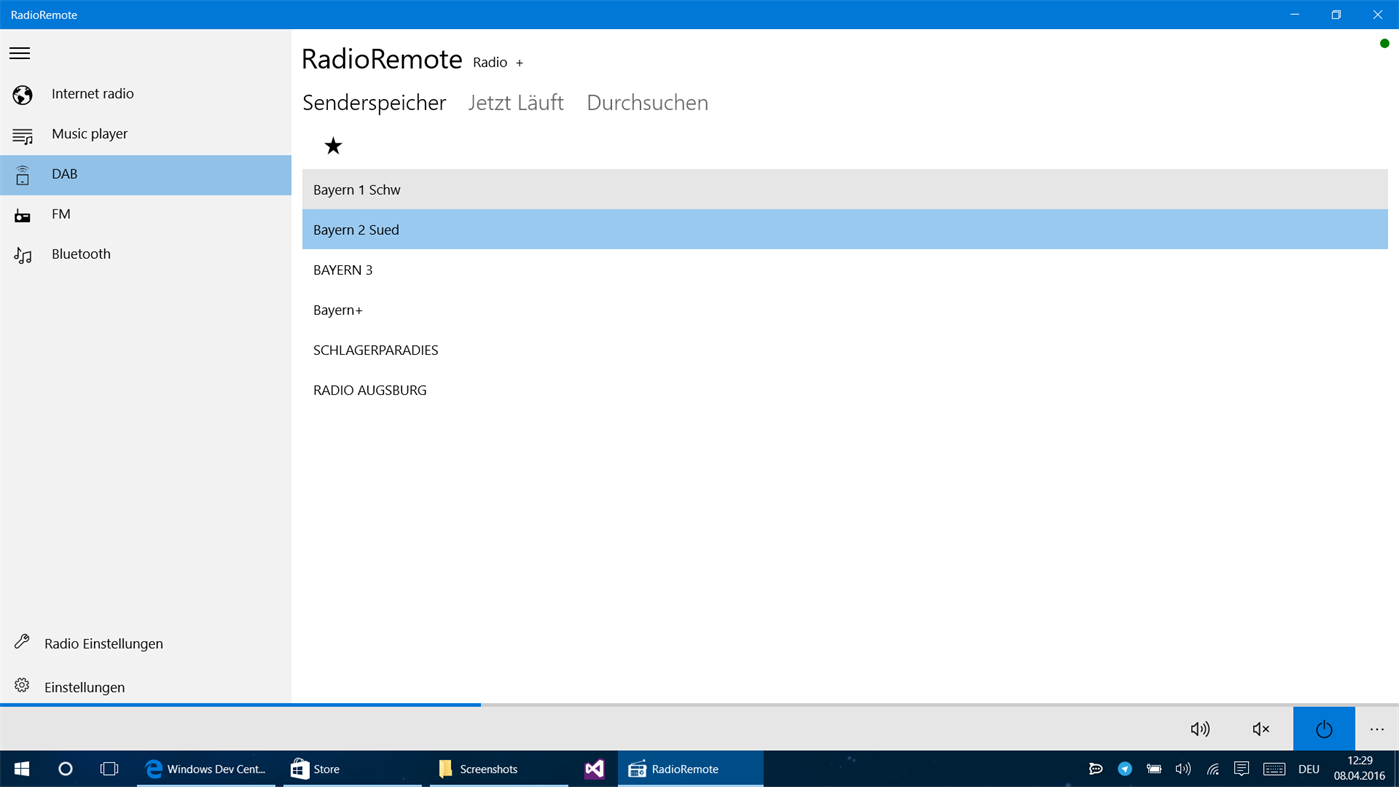
Task: Open the hamburger navigation menu
Action: (19, 52)
